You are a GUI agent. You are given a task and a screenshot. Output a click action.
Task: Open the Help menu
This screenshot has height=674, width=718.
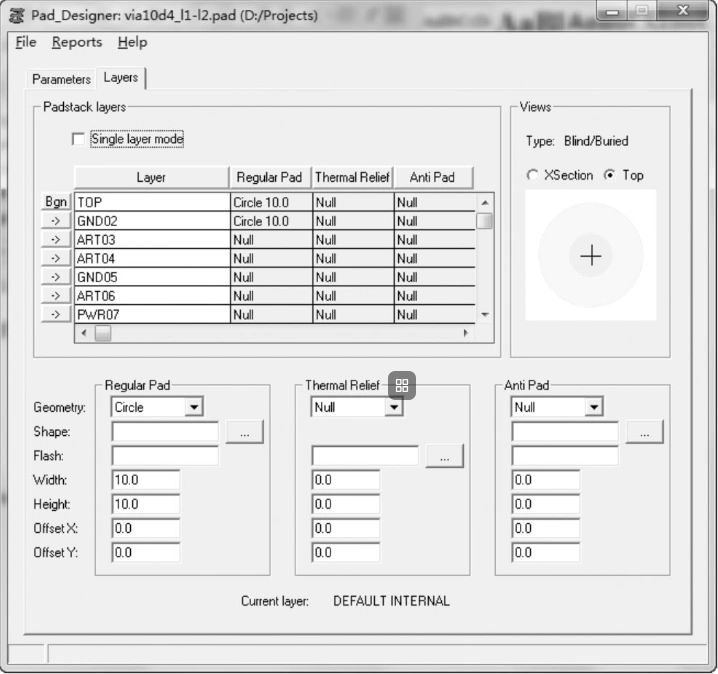132,42
